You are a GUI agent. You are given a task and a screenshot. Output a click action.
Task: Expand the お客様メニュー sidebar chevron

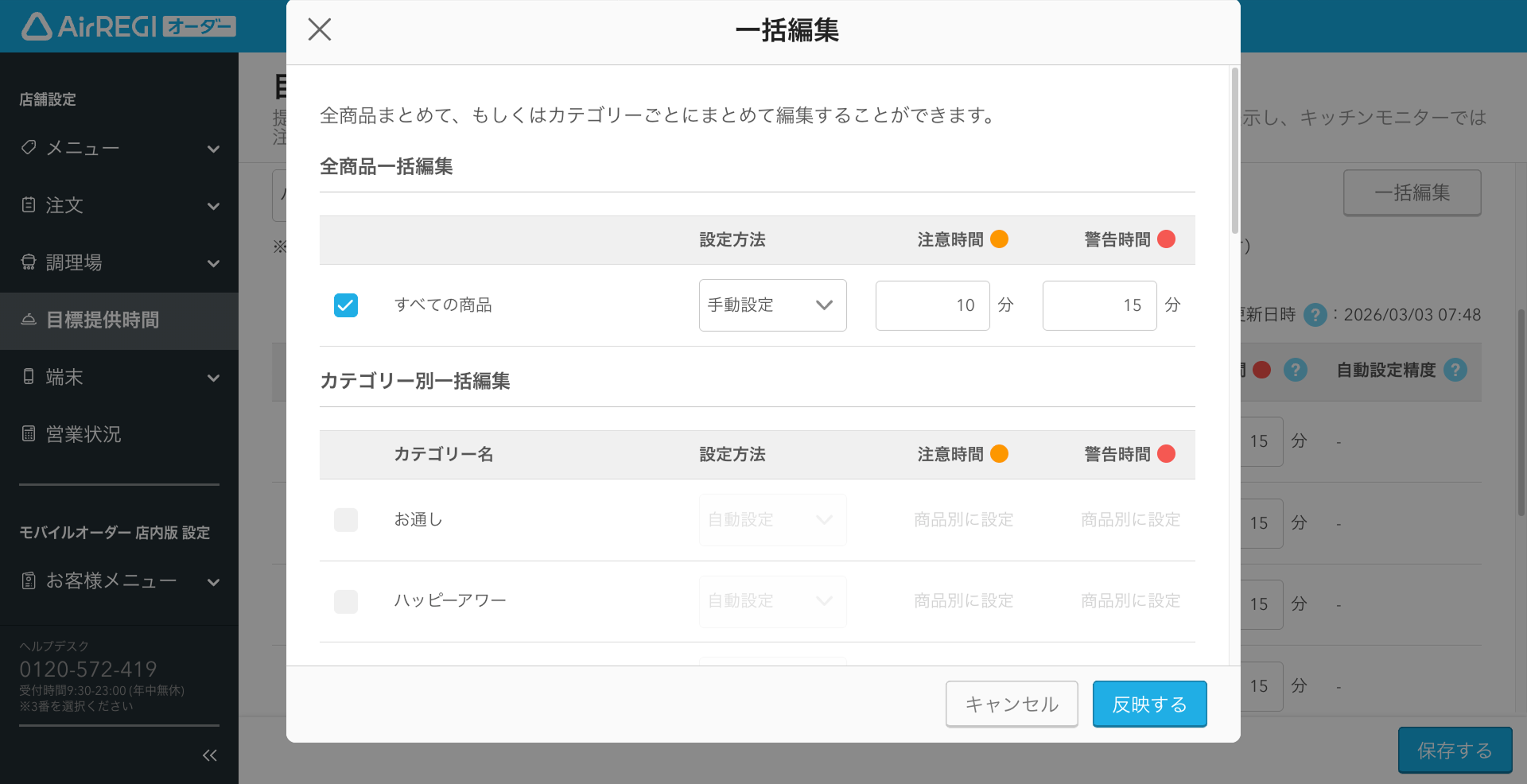[x=213, y=582]
